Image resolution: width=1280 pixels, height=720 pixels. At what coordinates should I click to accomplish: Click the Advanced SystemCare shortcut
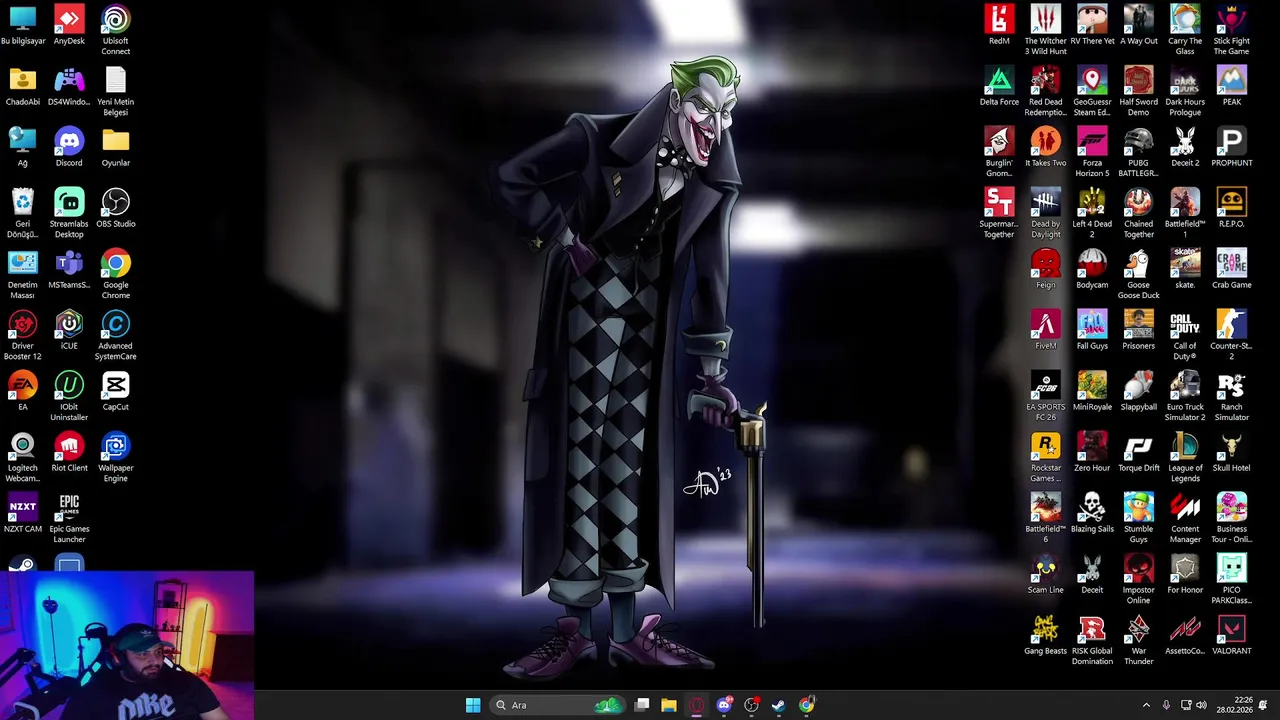(115, 335)
